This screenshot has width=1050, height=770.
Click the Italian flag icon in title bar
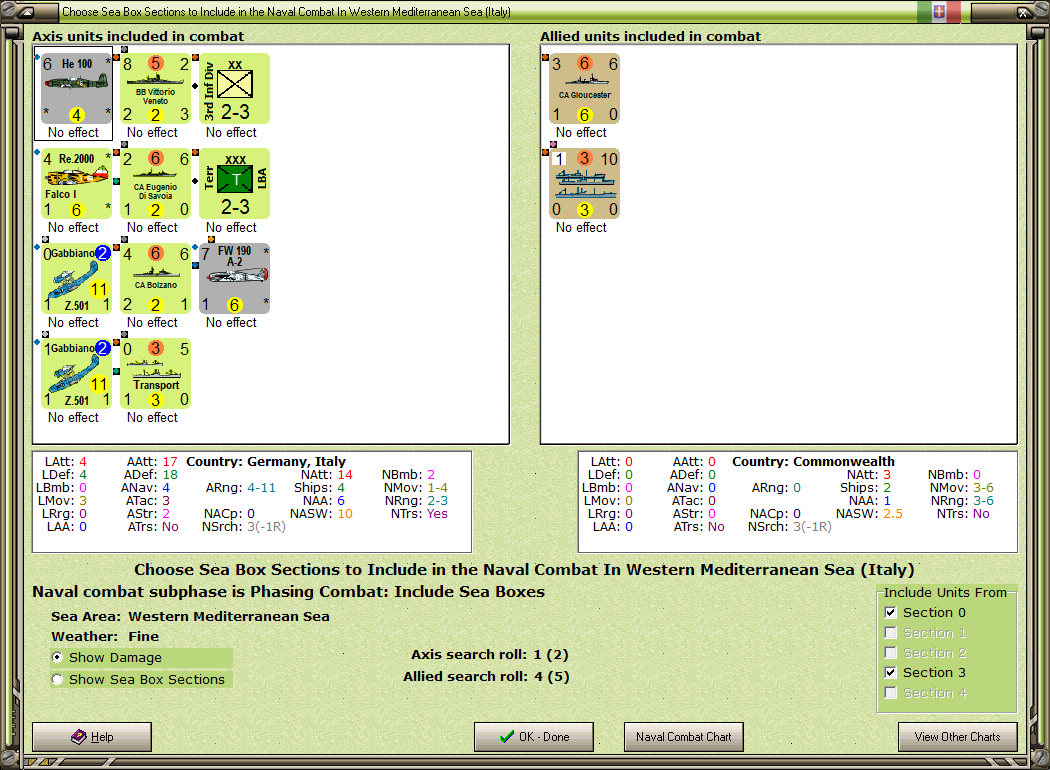point(939,11)
